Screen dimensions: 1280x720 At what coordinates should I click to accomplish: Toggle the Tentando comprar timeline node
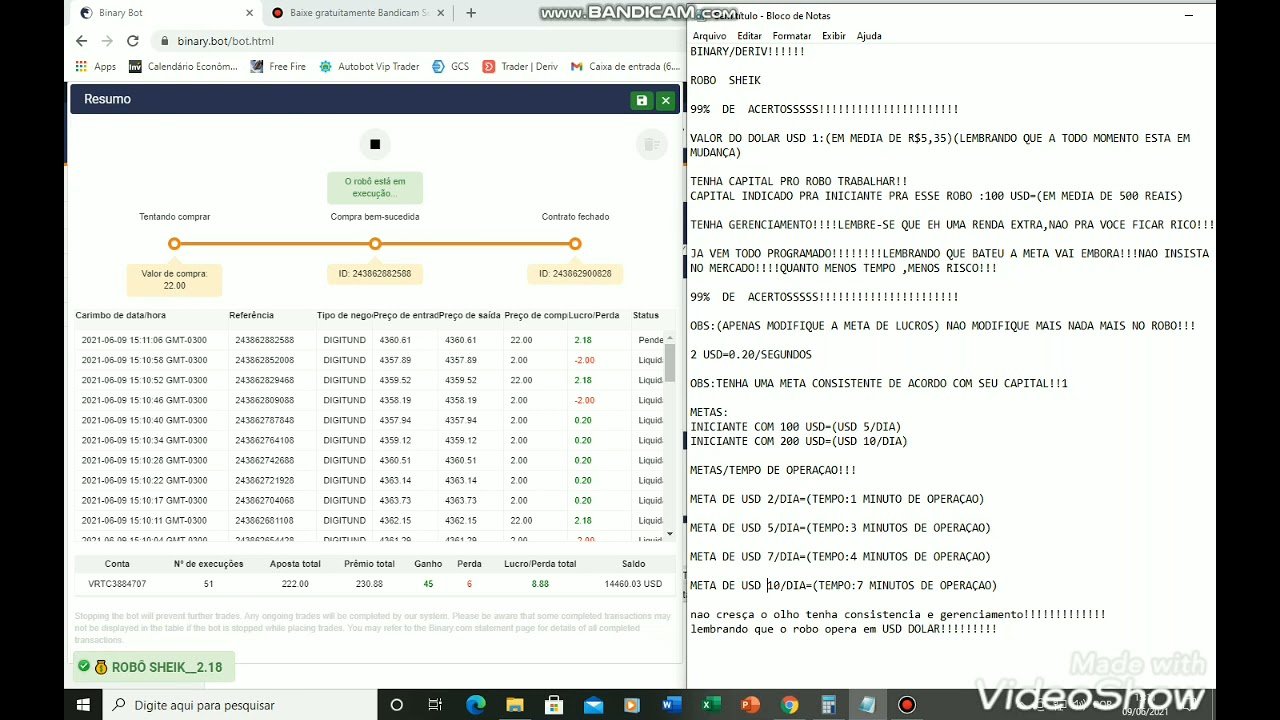(x=174, y=243)
